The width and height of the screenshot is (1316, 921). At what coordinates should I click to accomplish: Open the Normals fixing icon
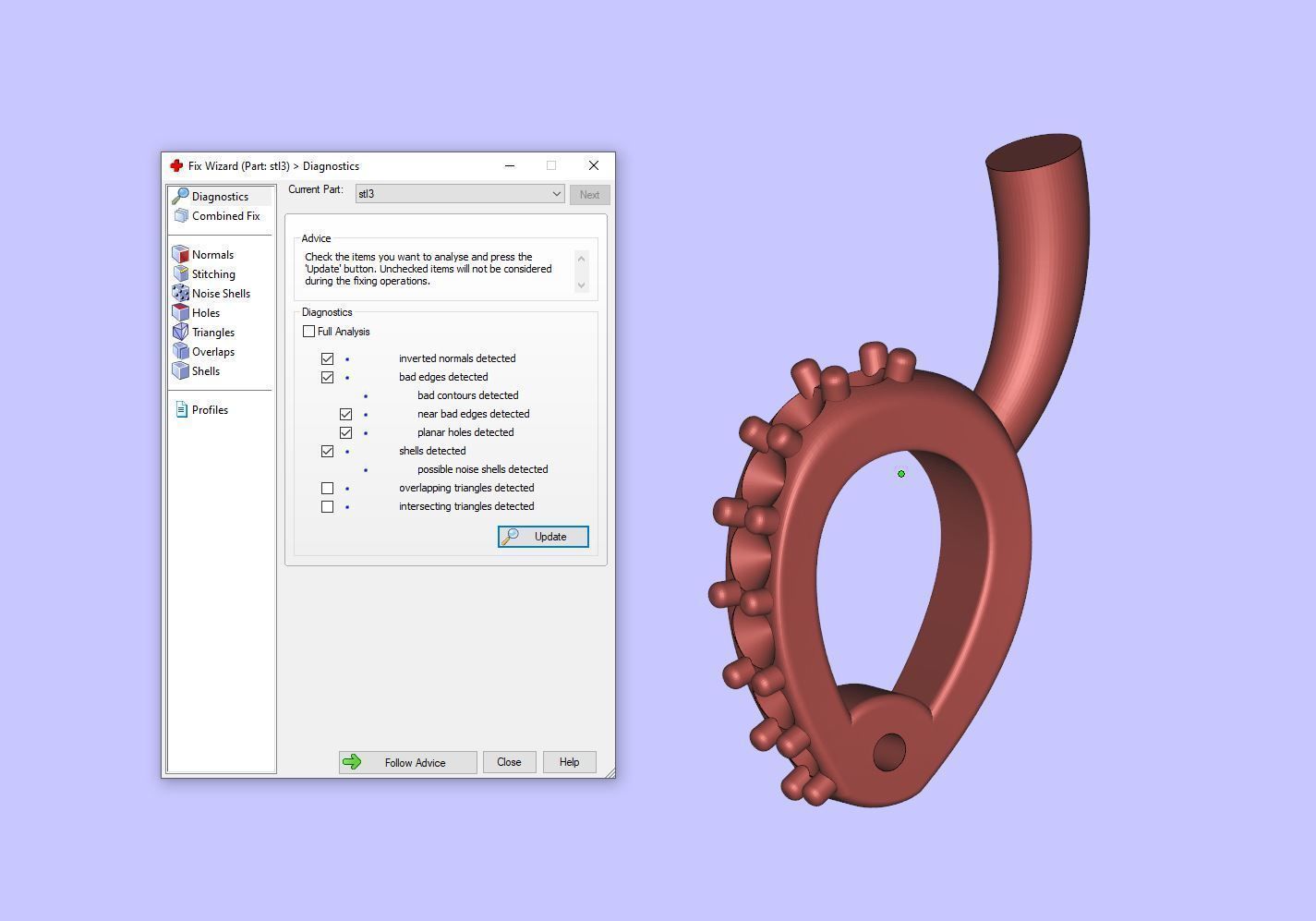pos(181,255)
